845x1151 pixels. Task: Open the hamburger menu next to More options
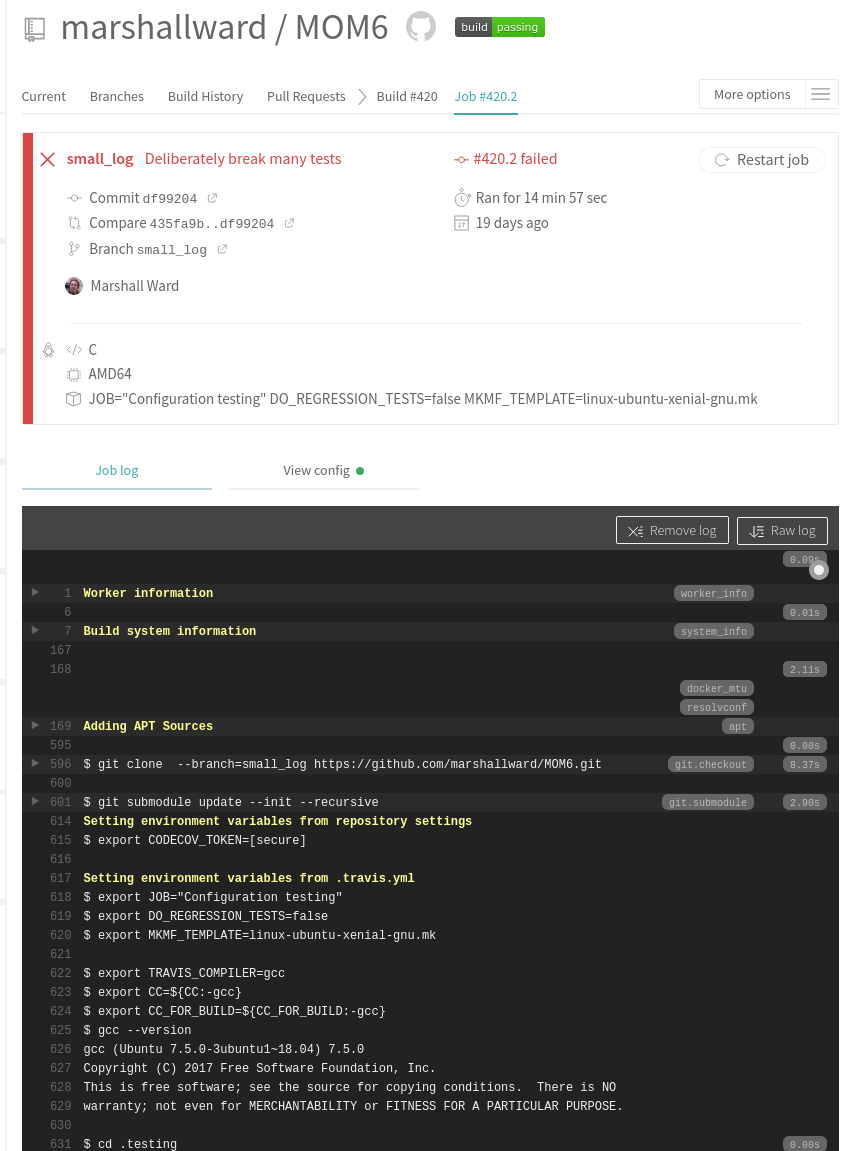pos(821,95)
